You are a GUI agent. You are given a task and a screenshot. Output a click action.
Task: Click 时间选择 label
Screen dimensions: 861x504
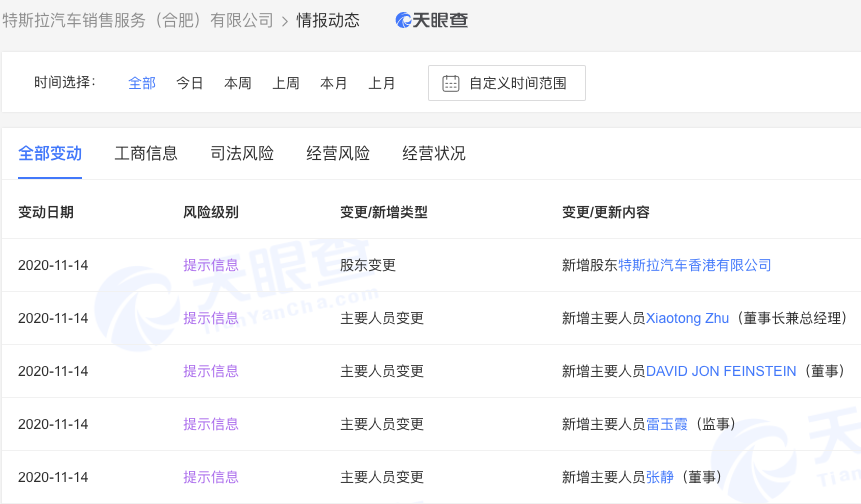coord(65,82)
